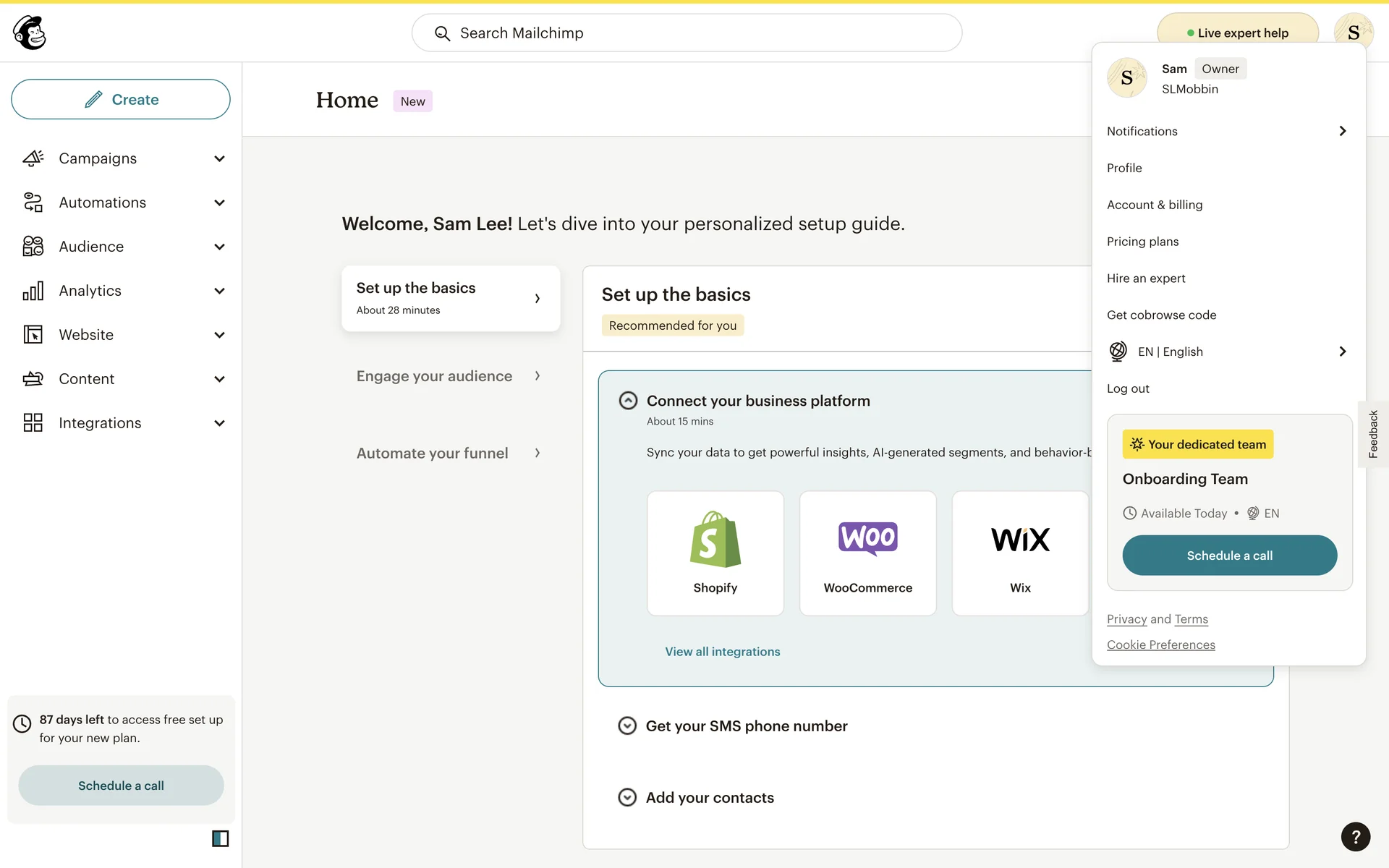The image size is (1389, 868).
Task: Click the Audience people icon
Action: pos(33,247)
